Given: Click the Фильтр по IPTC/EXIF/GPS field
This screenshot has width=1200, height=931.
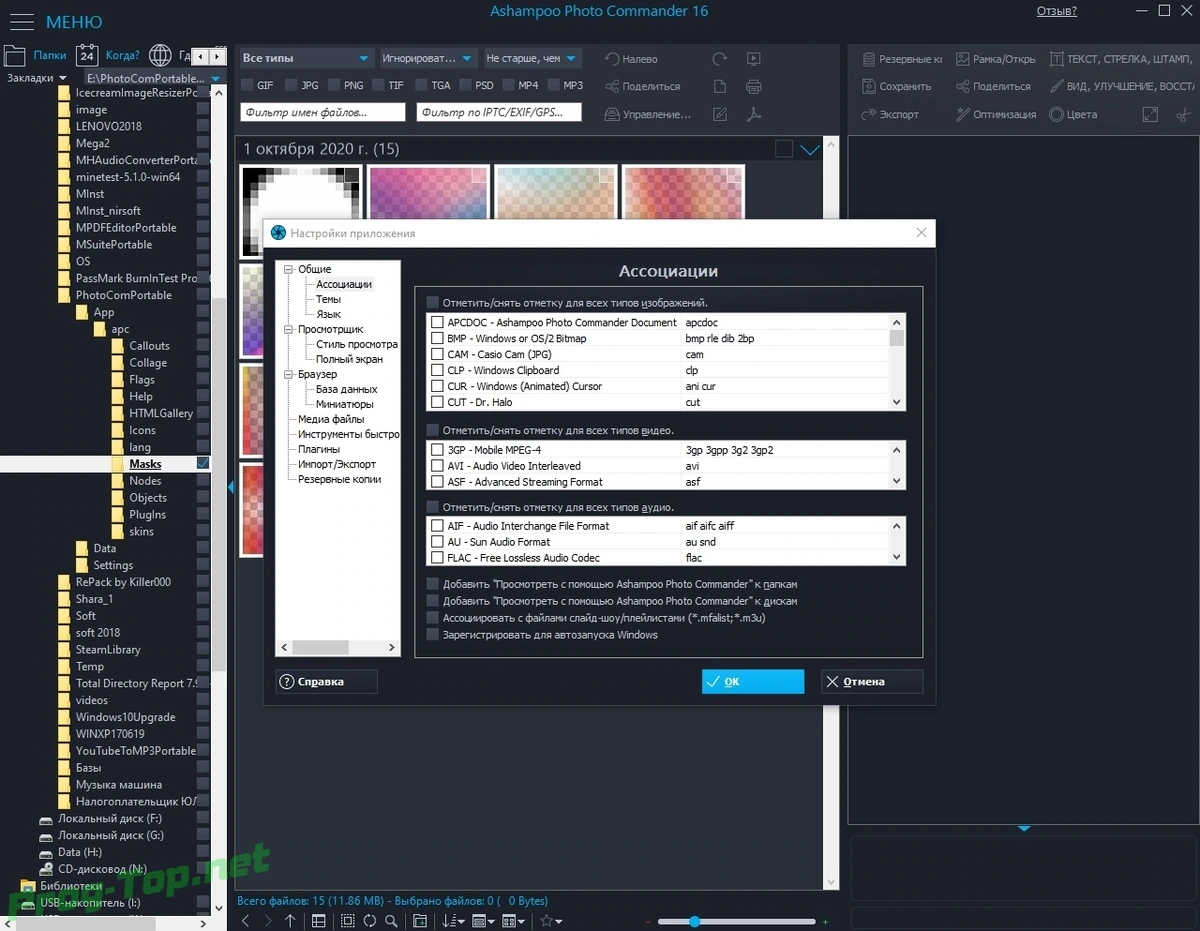Looking at the screenshot, I should (x=499, y=113).
